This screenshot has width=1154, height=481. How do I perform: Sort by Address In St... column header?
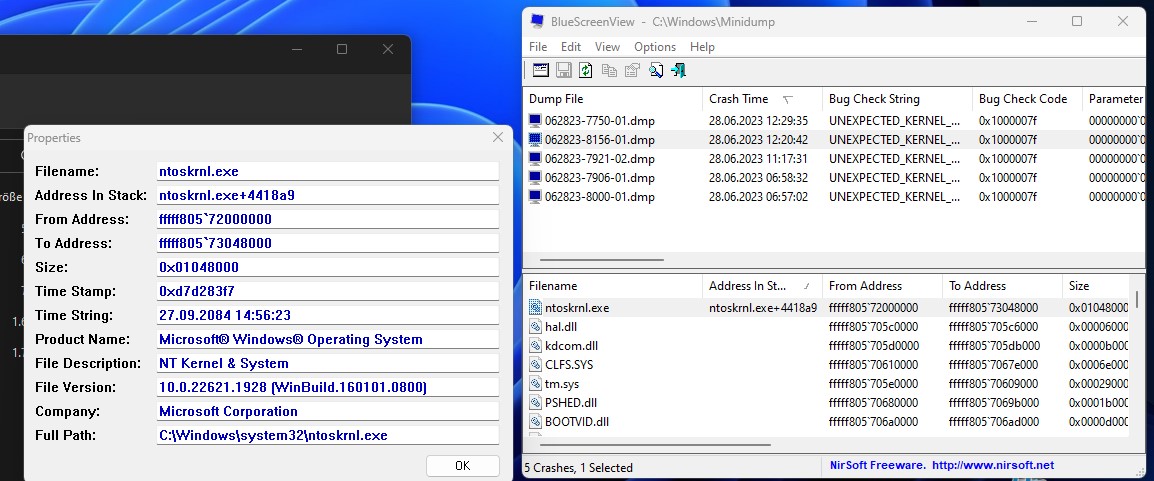[x=762, y=285]
